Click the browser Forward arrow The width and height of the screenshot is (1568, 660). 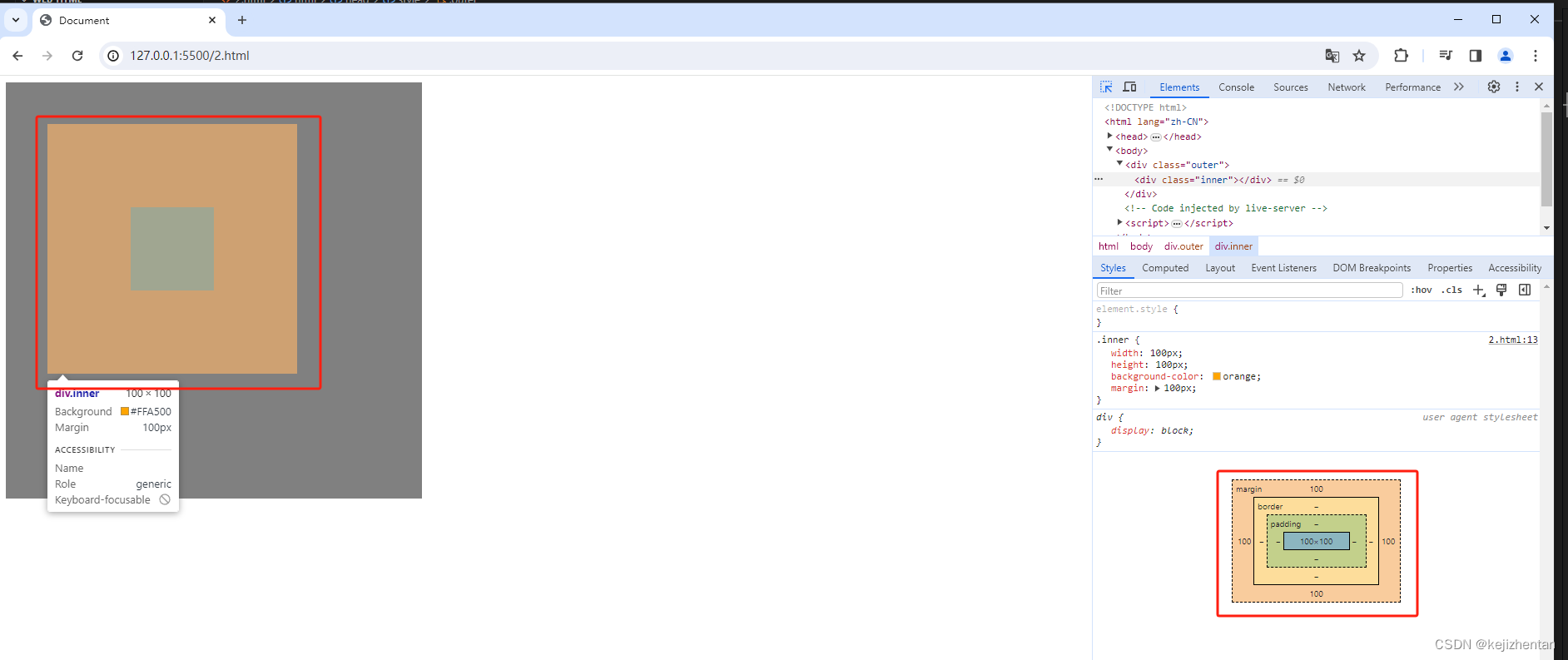pos(47,56)
